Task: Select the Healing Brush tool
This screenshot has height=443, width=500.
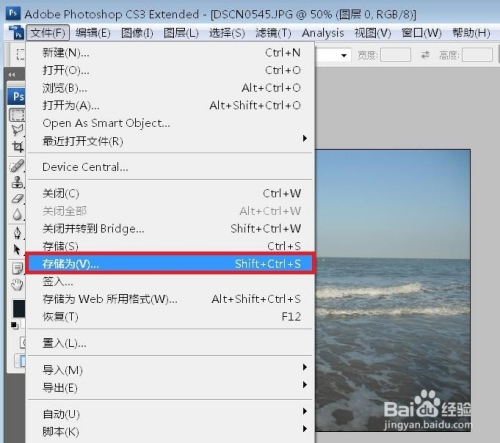Action: 17,166
